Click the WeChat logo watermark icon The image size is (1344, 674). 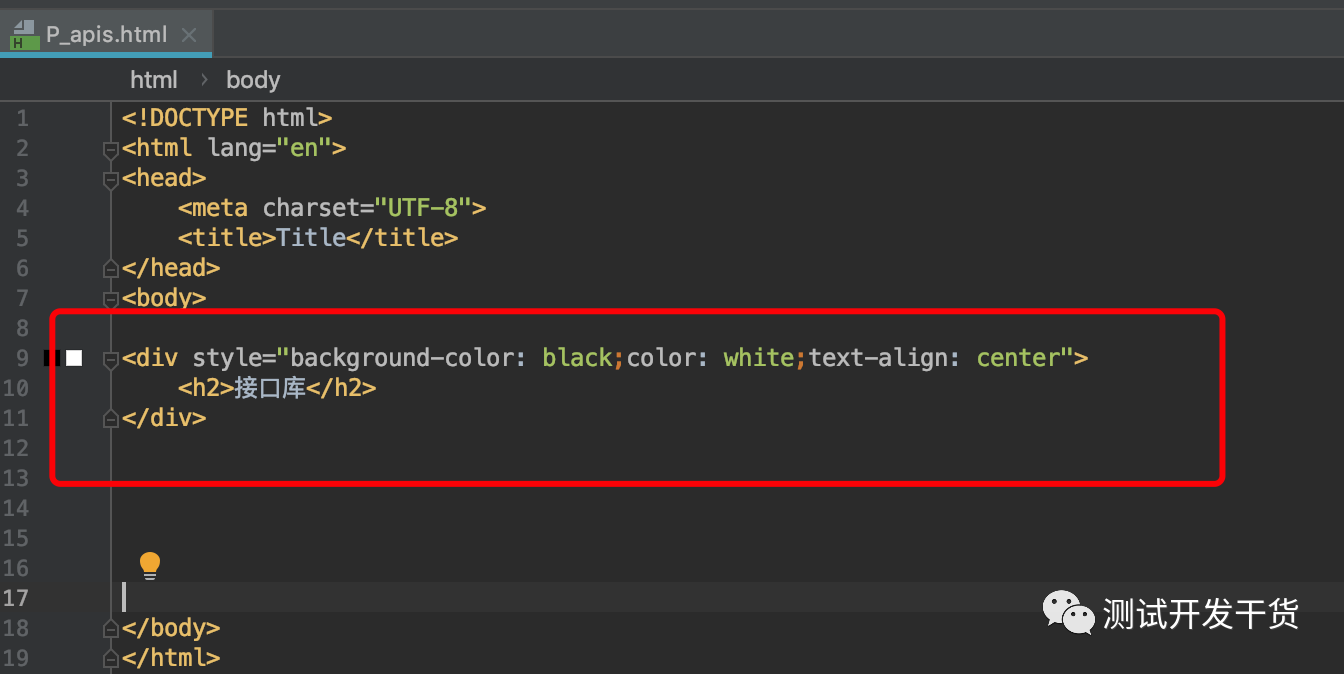[x=1068, y=612]
